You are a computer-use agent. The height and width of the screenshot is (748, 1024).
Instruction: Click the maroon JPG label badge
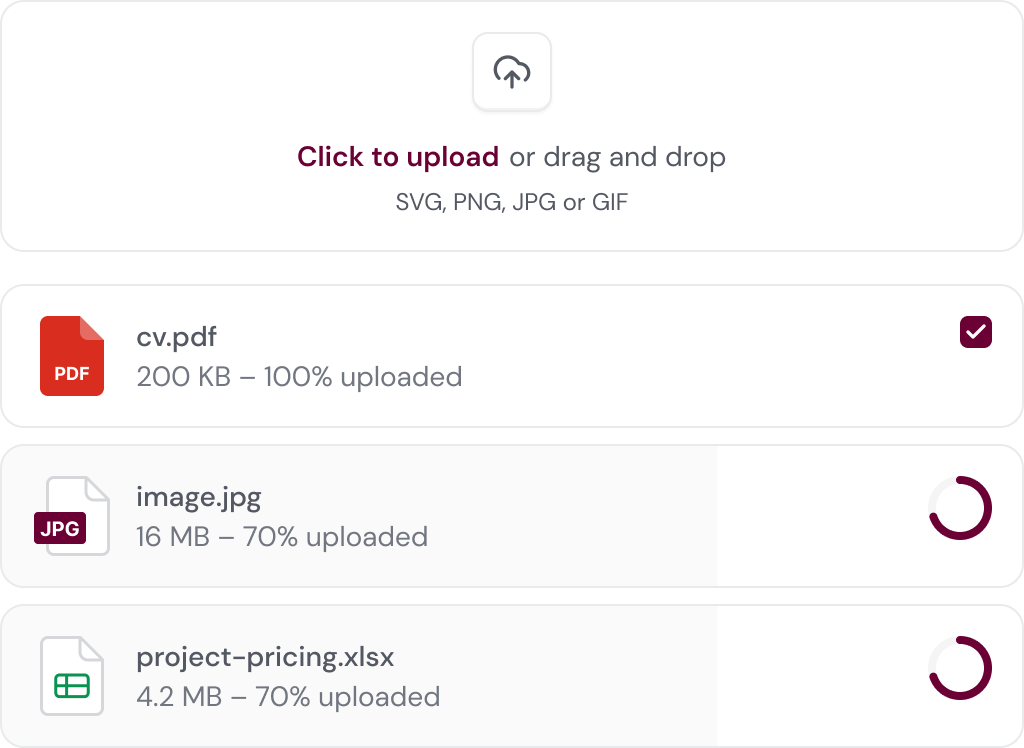pyautogui.click(x=60, y=529)
